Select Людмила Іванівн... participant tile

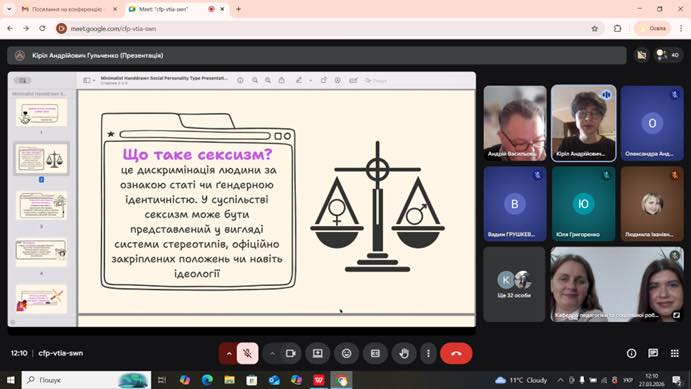coord(652,204)
